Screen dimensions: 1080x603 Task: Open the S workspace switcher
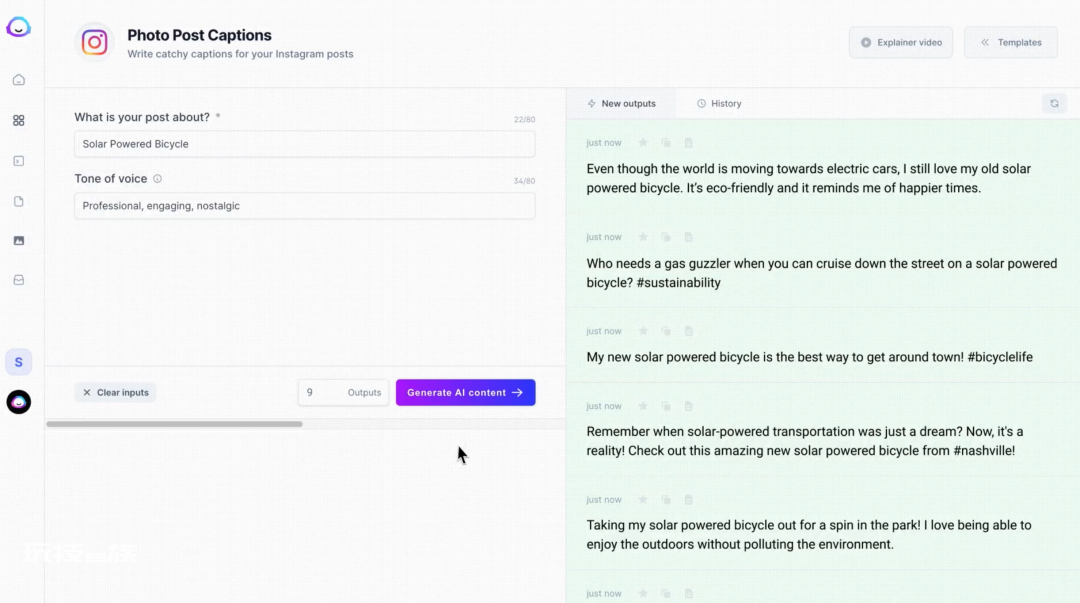pos(19,362)
